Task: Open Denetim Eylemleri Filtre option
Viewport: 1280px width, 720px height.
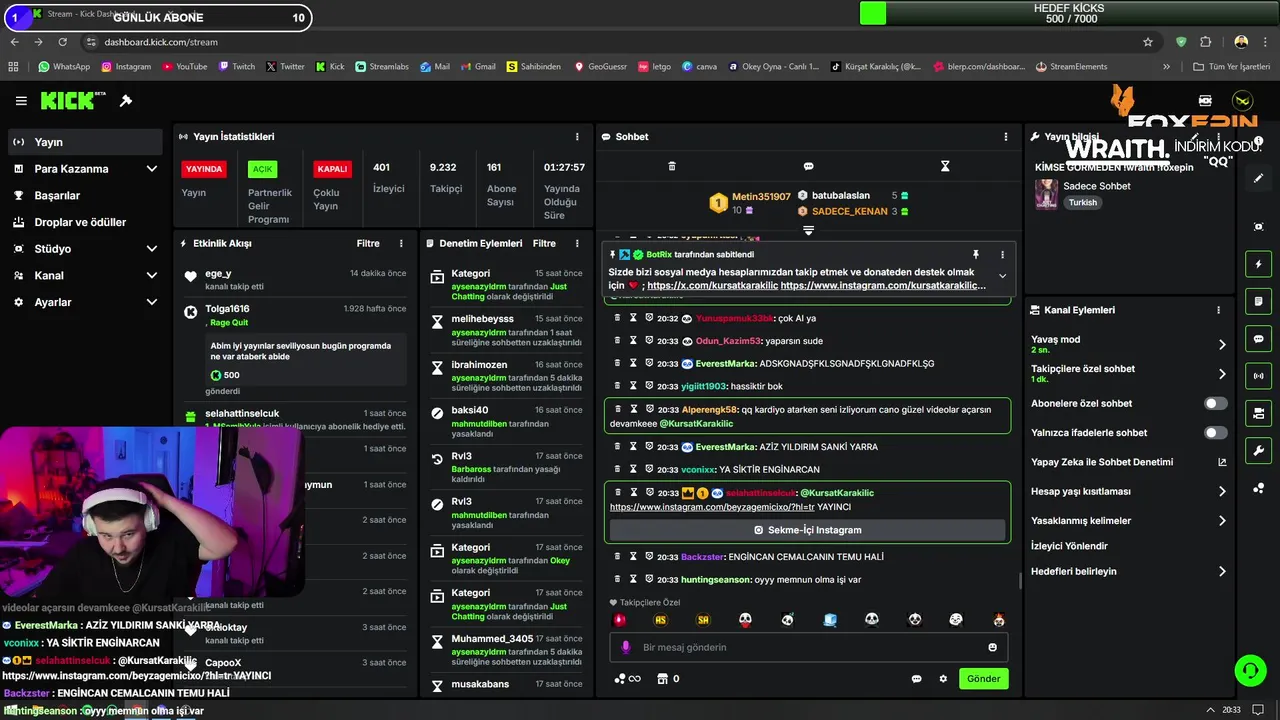Action: pos(544,243)
